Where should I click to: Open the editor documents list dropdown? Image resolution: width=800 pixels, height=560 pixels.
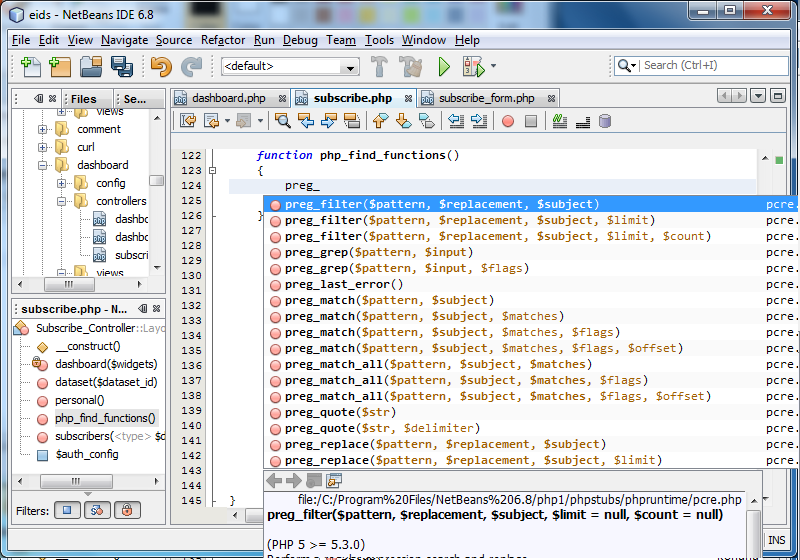758,96
